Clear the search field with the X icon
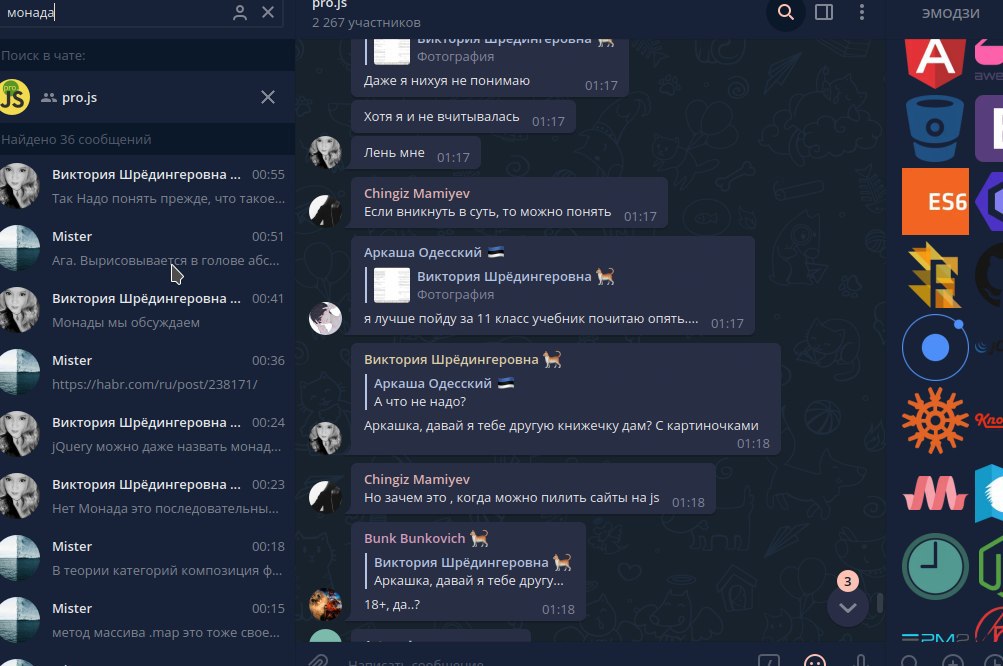This screenshot has height=666, width=1003. click(268, 12)
